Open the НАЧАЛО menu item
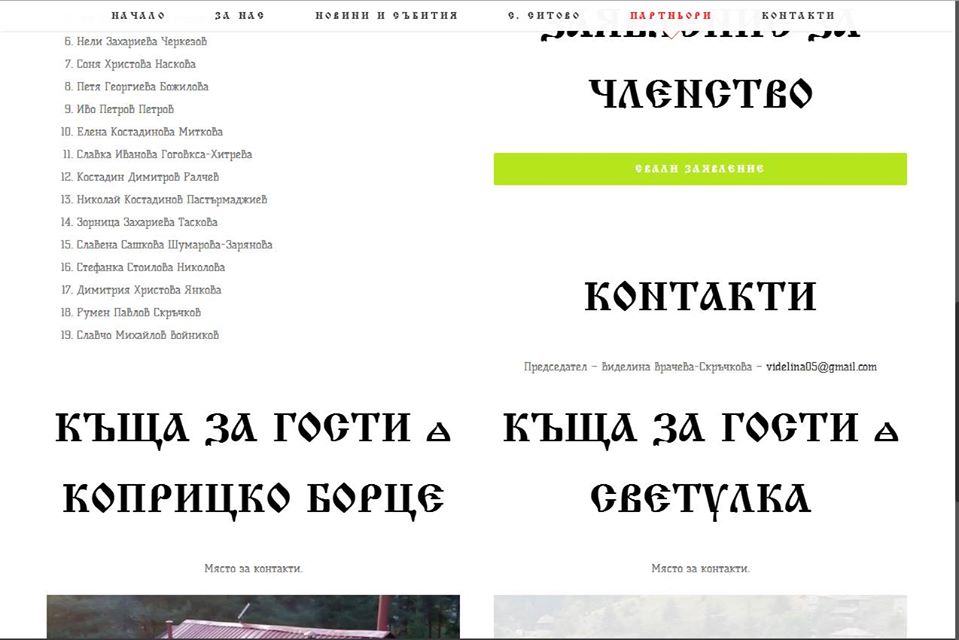 138,15
